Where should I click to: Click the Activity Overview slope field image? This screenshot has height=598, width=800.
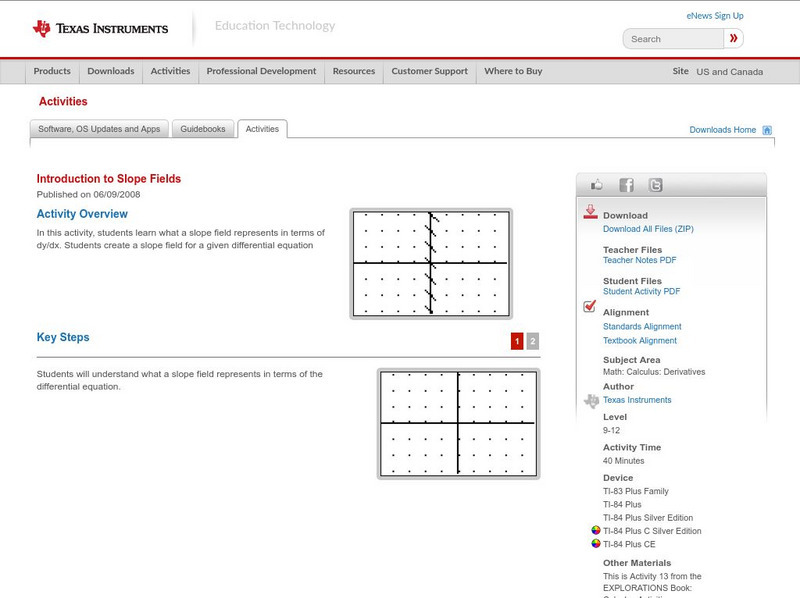click(431, 264)
